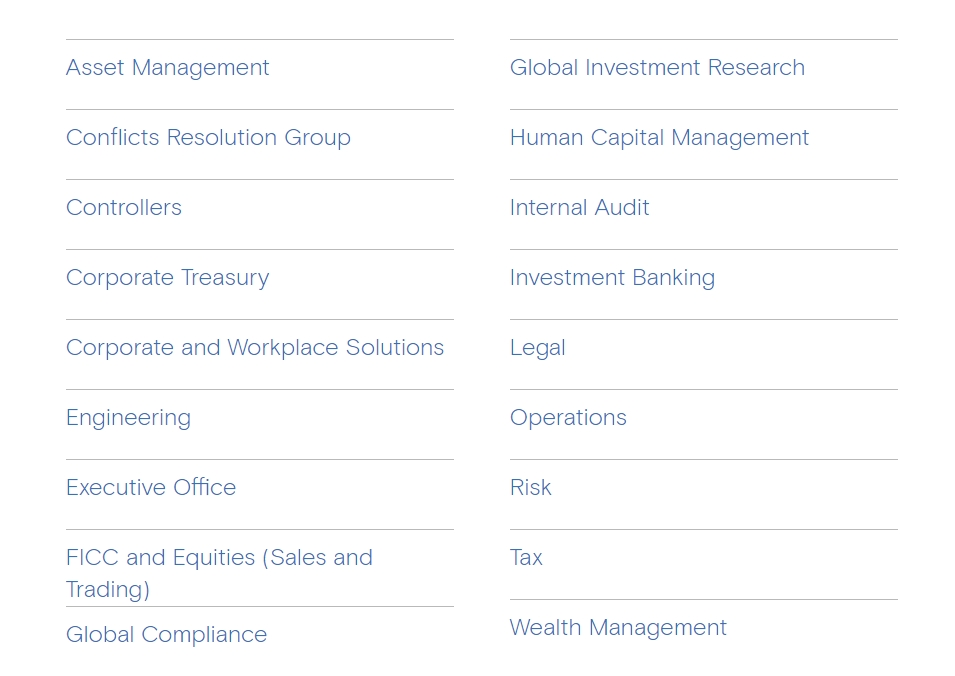Image resolution: width=955 pixels, height=676 pixels.
Task: Select Conflicts Resolution Group
Action: pyautogui.click(x=208, y=138)
